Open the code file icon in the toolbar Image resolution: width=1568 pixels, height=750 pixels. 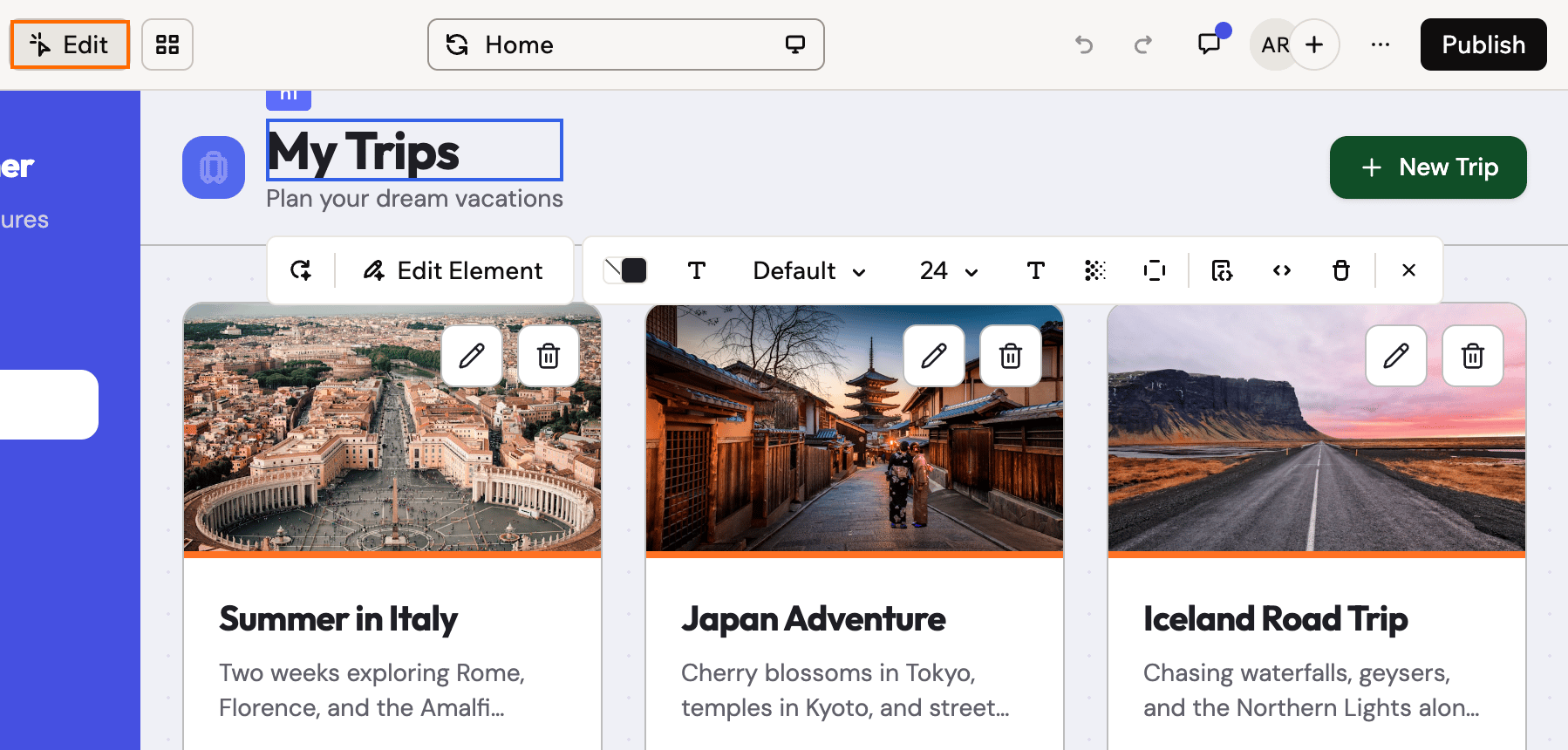tap(1223, 270)
